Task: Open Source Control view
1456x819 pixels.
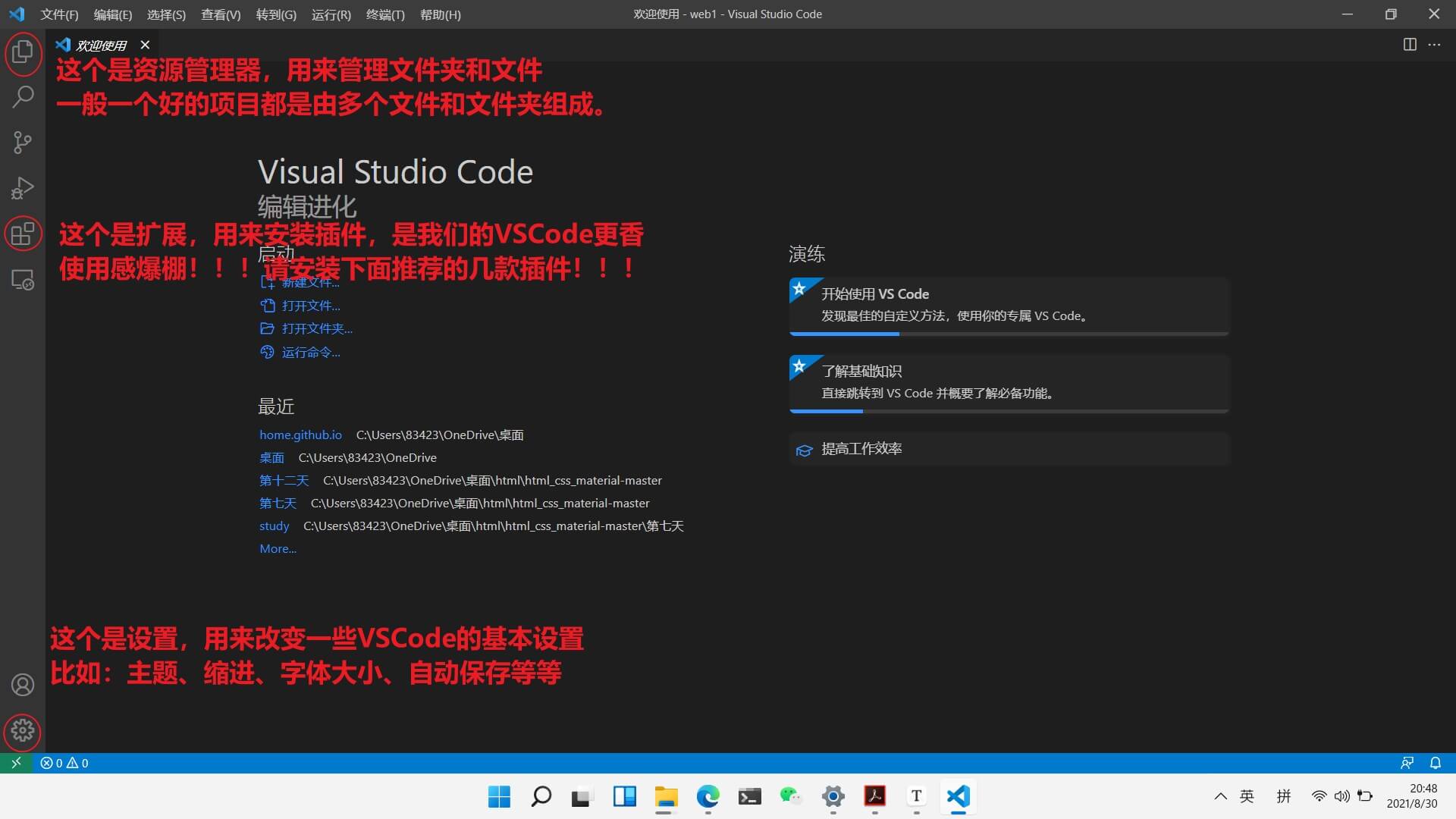Action: [23, 142]
